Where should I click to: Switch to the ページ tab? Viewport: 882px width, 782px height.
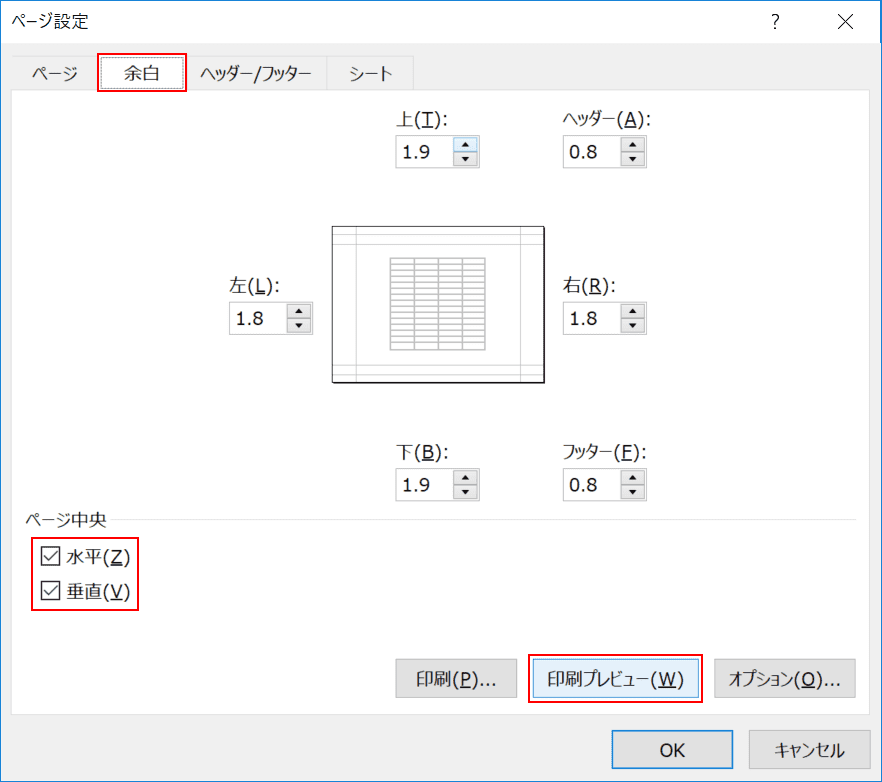(55, 73)
